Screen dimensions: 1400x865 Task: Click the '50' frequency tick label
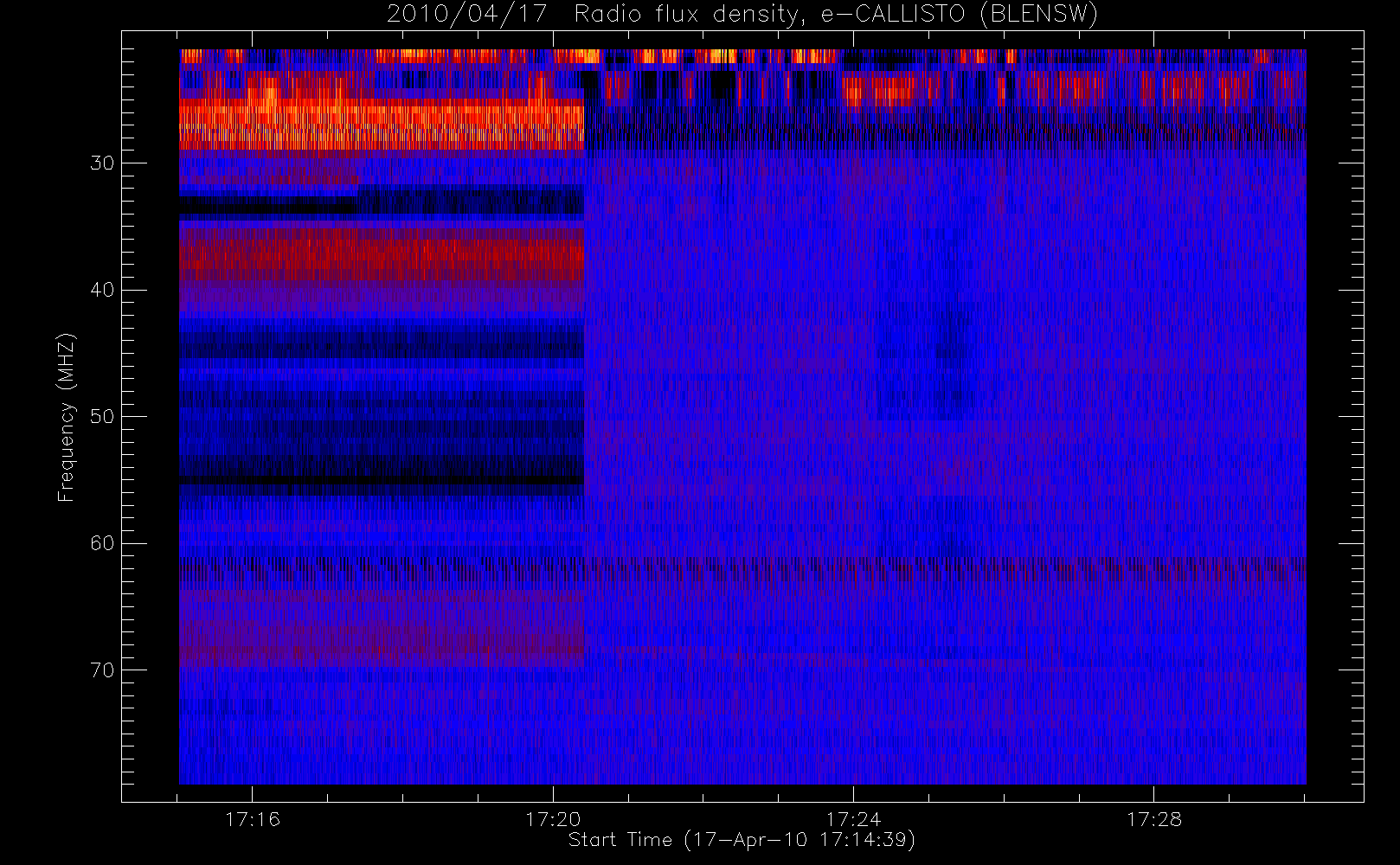(102, 417)
